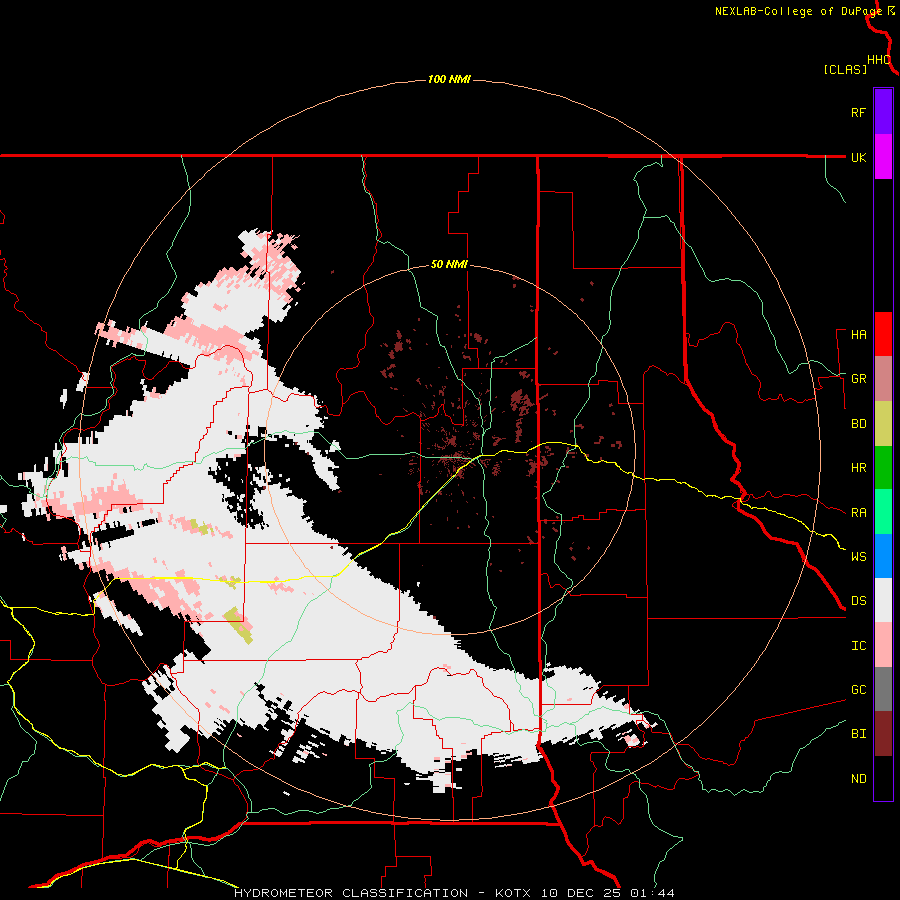This screenshot has height=900, width=900.
Task: Click the RA light green legend swatch
Action: pos(883,512)
